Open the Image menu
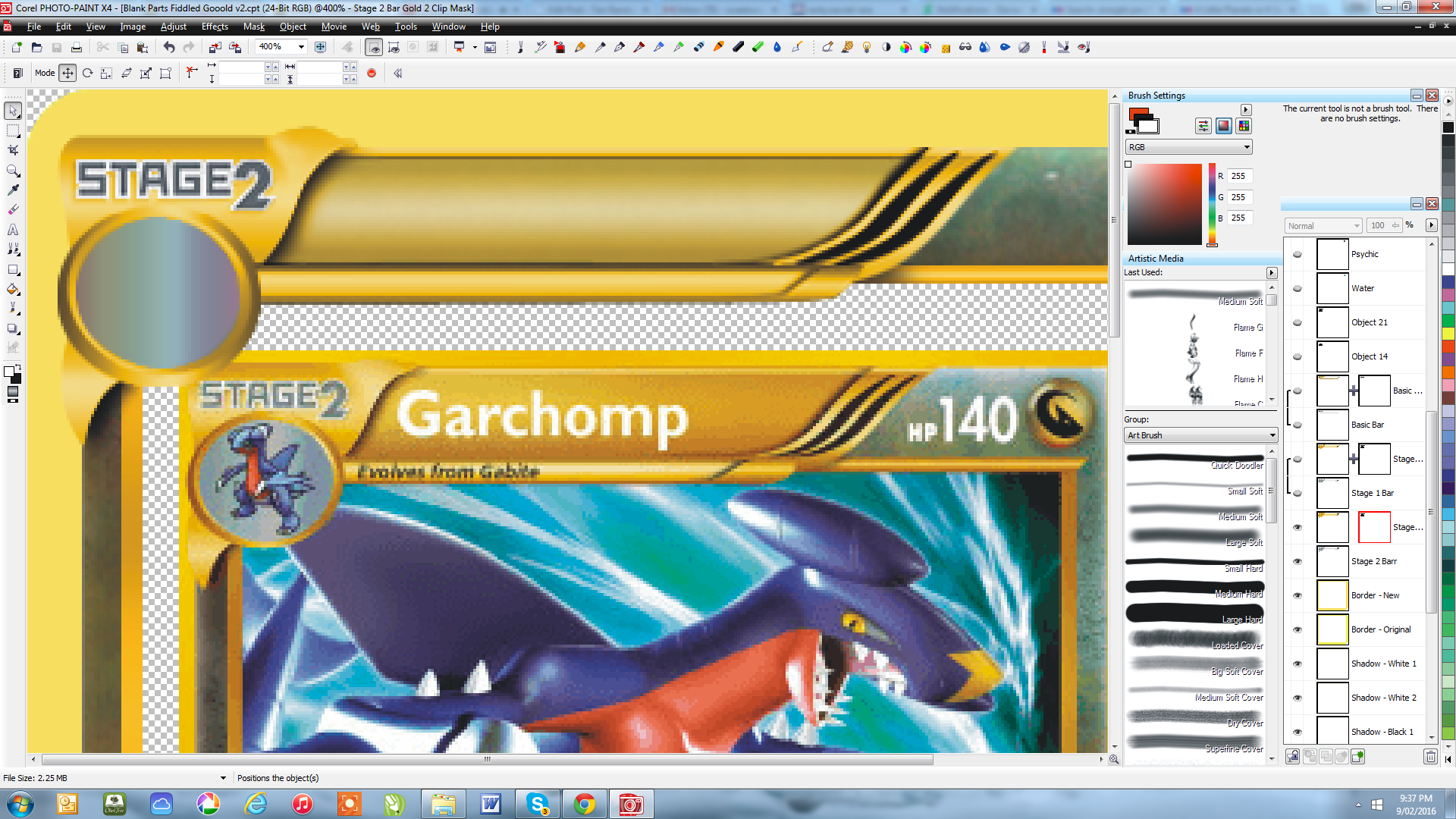The width and height of the screenshot is (1456, 819). point(133,27)
